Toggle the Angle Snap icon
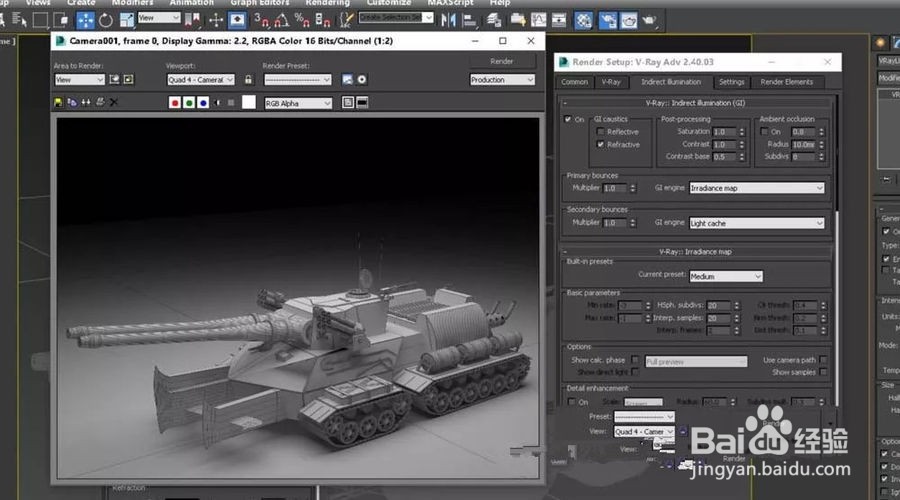Viewport: 900px width, 500px height. click(281, 21)
